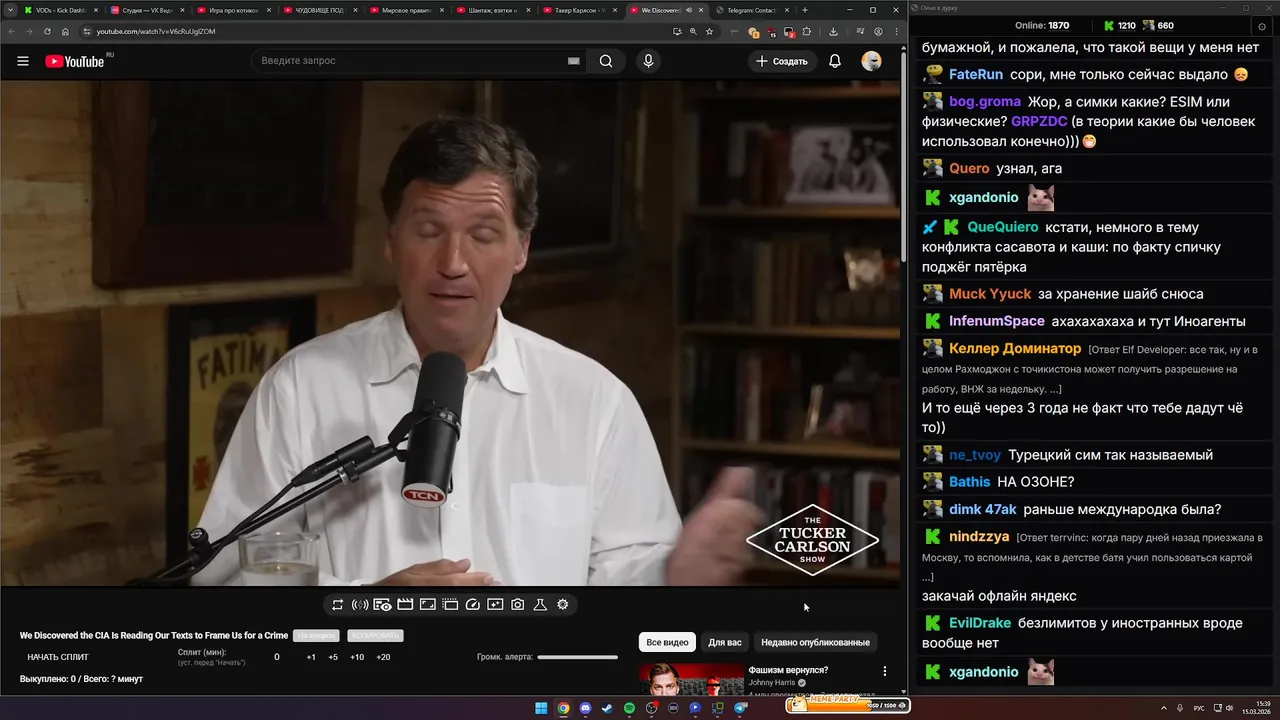The width and height of the screenshot is (1280, 720).
Task: Reload the page in the browser
Action: tap(46, 31)
